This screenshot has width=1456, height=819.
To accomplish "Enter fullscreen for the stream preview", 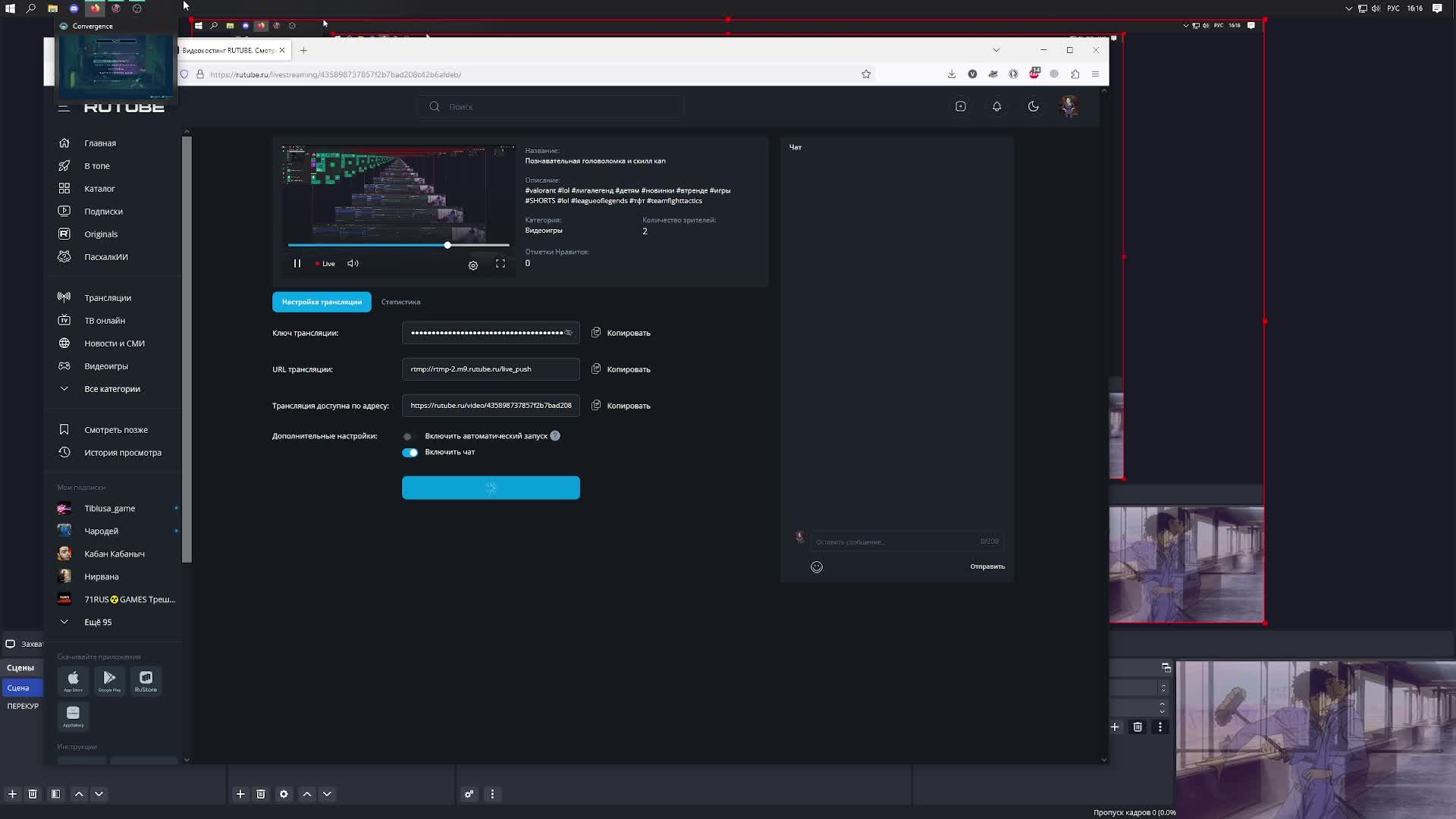I will pyautogui.click(x=500, y=264).
